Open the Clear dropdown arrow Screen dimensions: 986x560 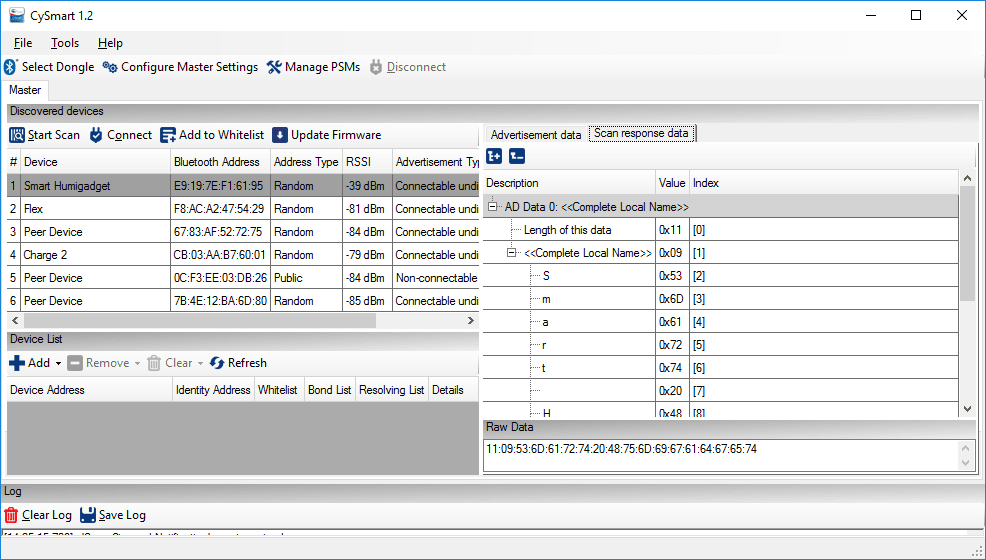click(x=201, y=363)
